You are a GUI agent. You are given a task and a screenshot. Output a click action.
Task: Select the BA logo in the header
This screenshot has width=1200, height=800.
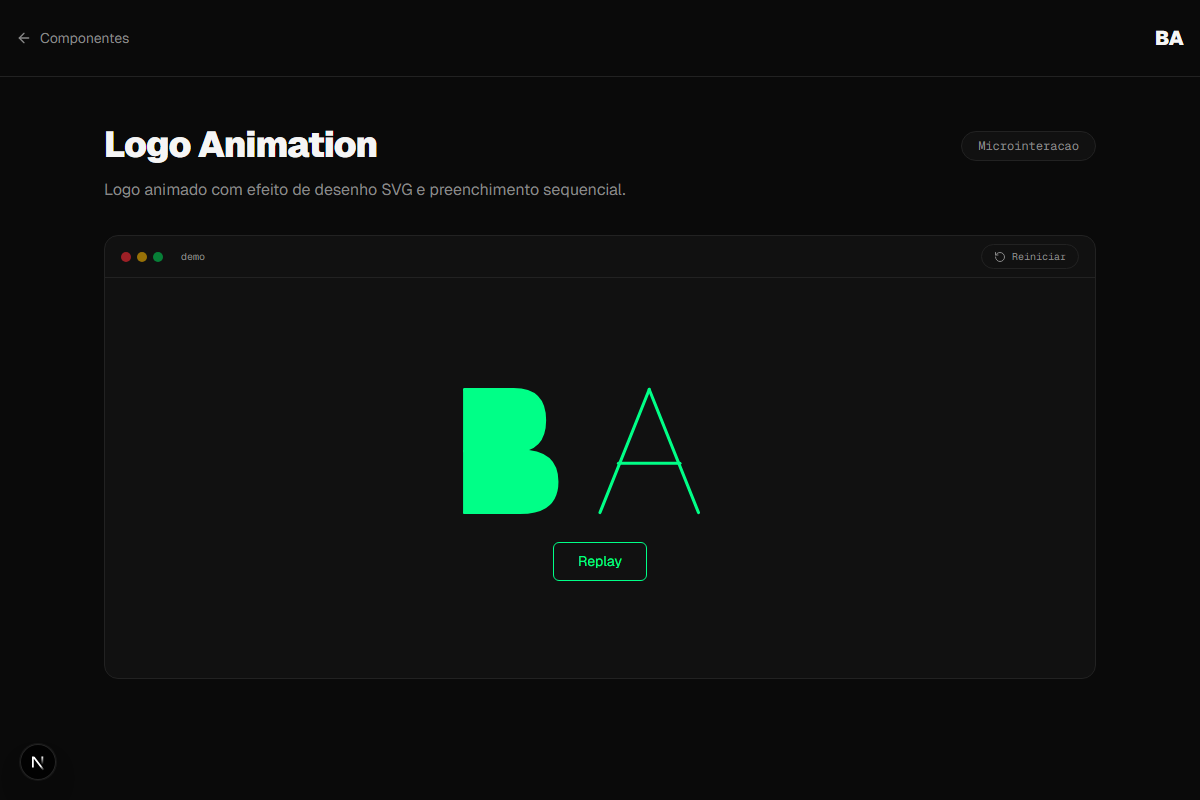(1168, 39)
